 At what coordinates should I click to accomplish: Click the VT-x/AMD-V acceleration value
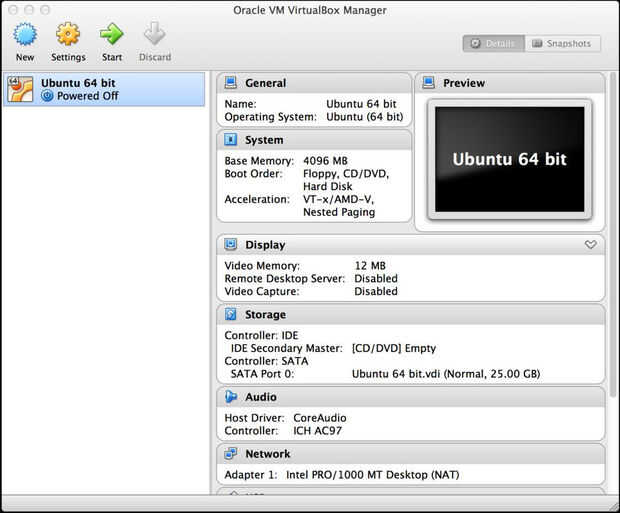[338, 199]
